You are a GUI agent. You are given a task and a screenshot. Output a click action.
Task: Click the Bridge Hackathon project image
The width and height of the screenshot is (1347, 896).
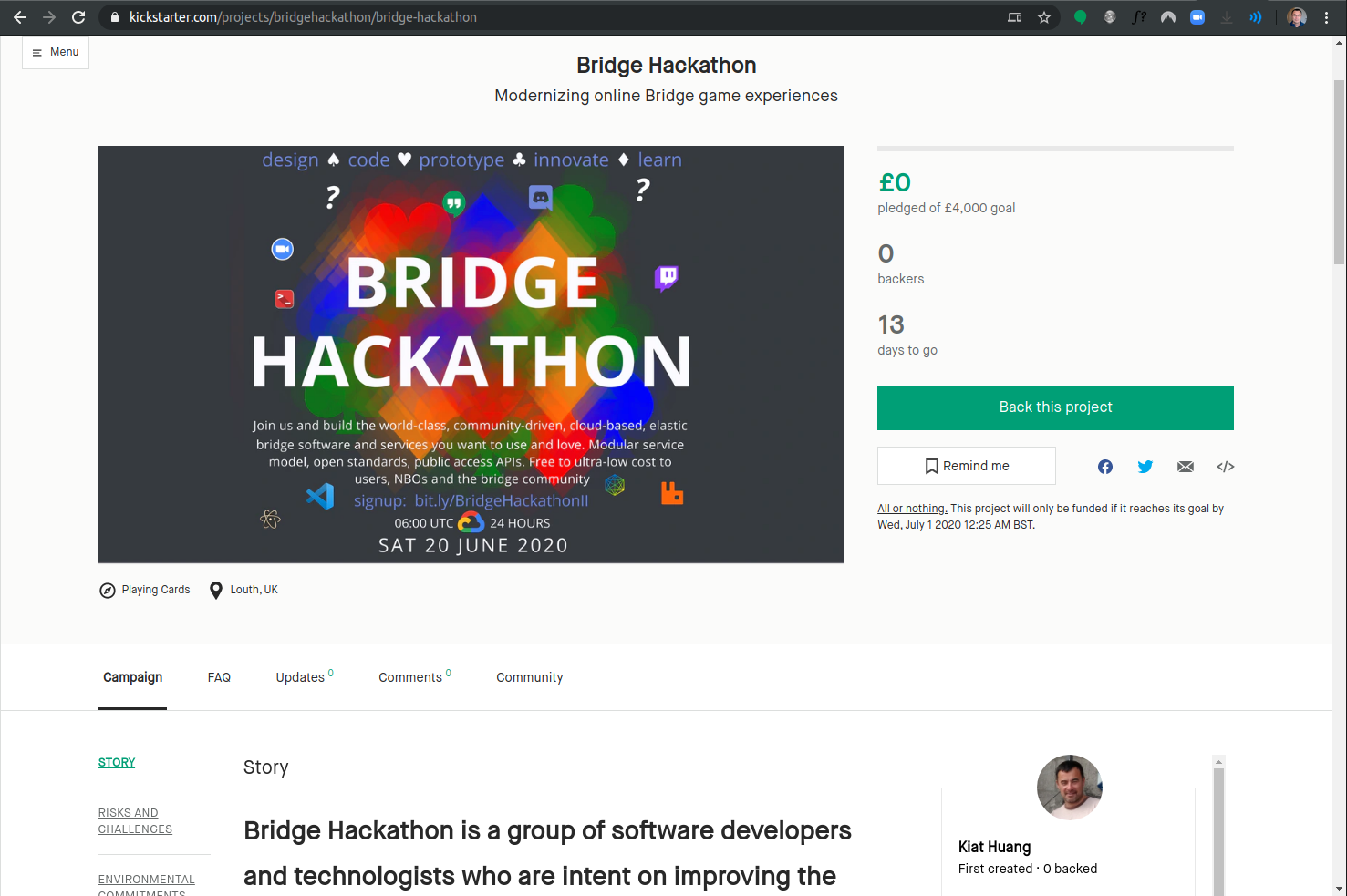click(x=471, y=355)
